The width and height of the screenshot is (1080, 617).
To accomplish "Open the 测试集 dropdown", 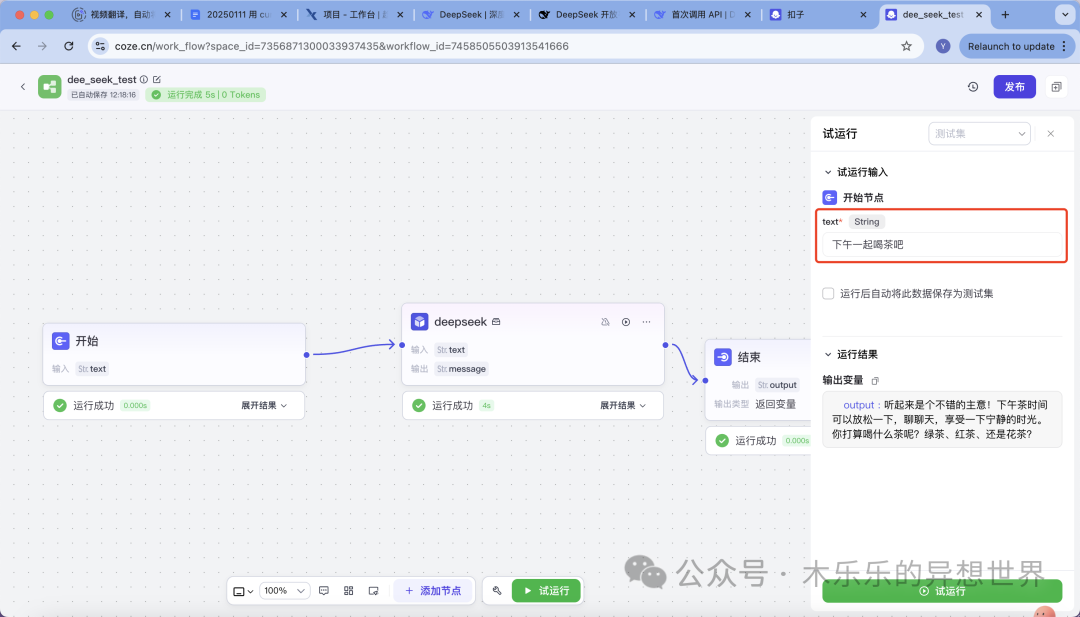I will tap(979, 134).
